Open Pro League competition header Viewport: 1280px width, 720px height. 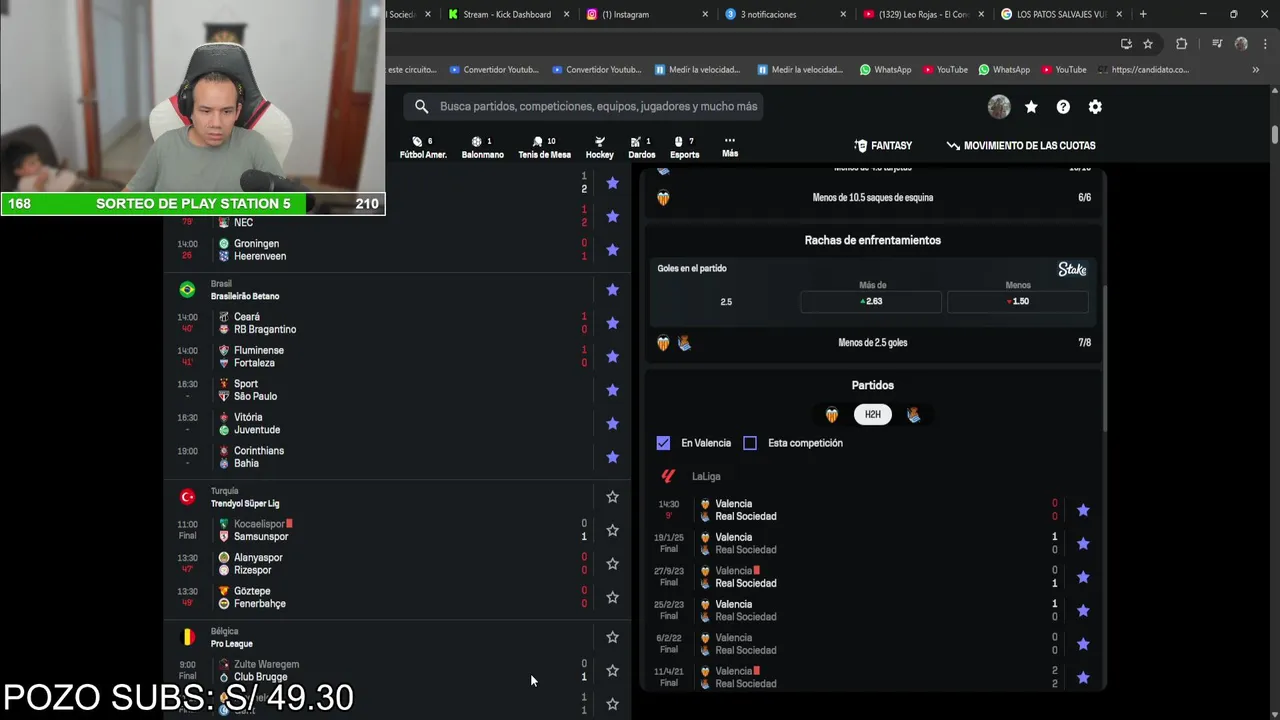[x=231, y=644]
